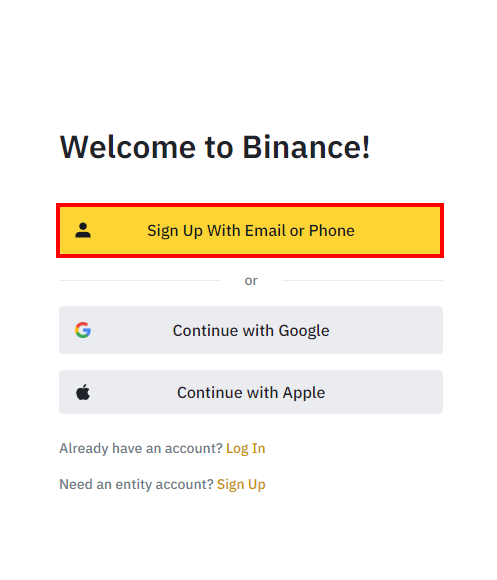Click the 'Continue with Google' text label
This screenshot has width=497, height=580.
(x=251, y=330)
